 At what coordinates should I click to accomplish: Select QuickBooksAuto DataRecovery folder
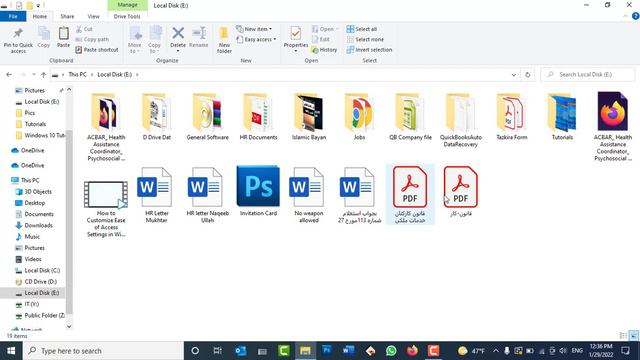coord(460,120)
